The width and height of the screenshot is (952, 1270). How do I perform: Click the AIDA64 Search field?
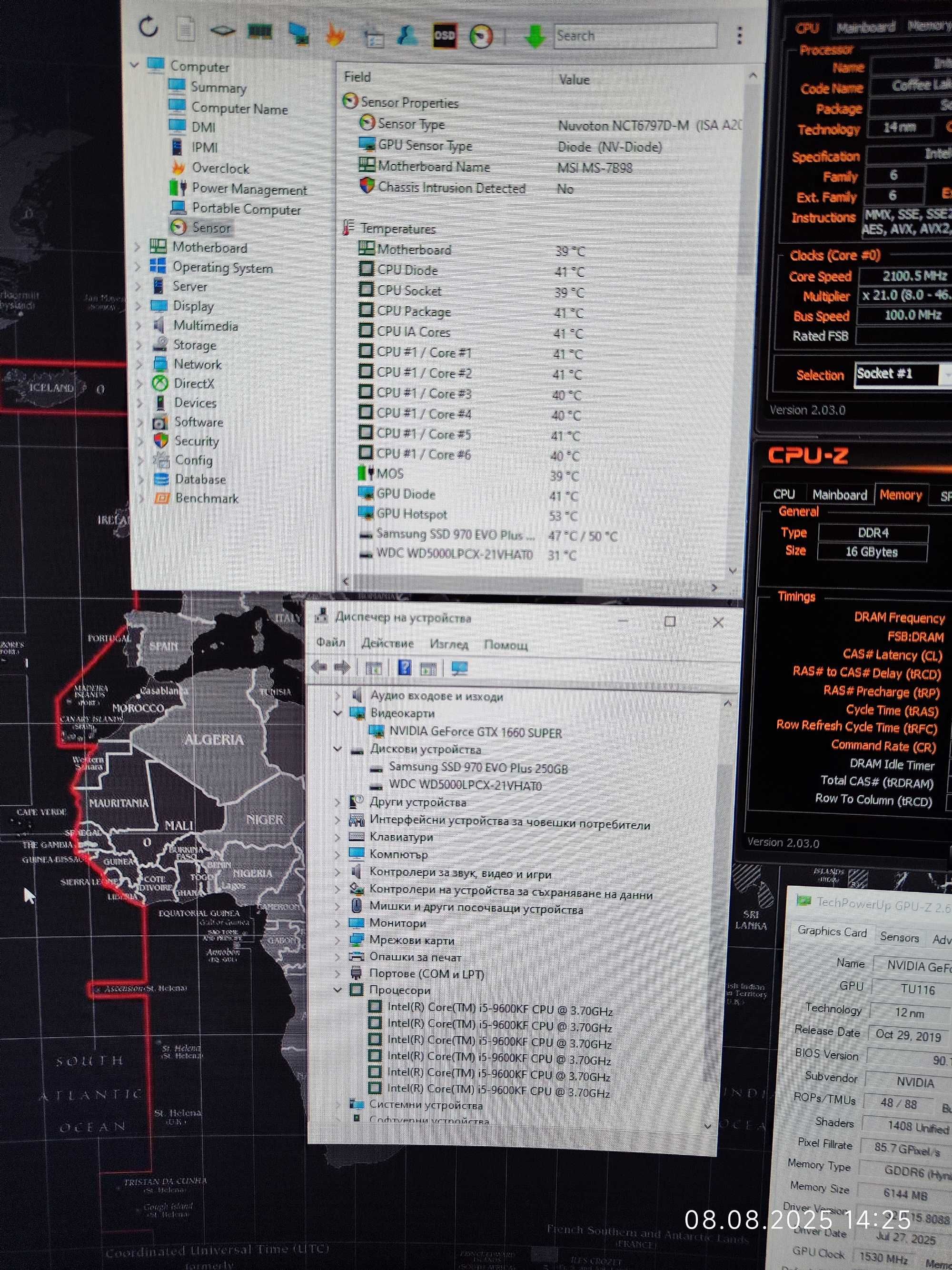coord(635,36)
